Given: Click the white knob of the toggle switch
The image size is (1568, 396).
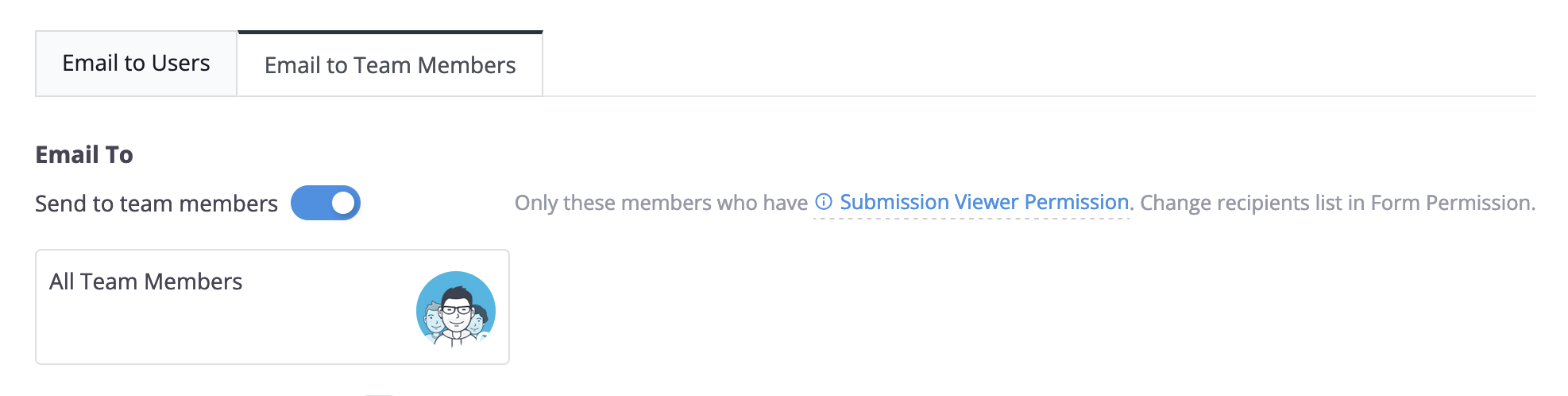Looking at the screenshot, I should coord(343,203).
